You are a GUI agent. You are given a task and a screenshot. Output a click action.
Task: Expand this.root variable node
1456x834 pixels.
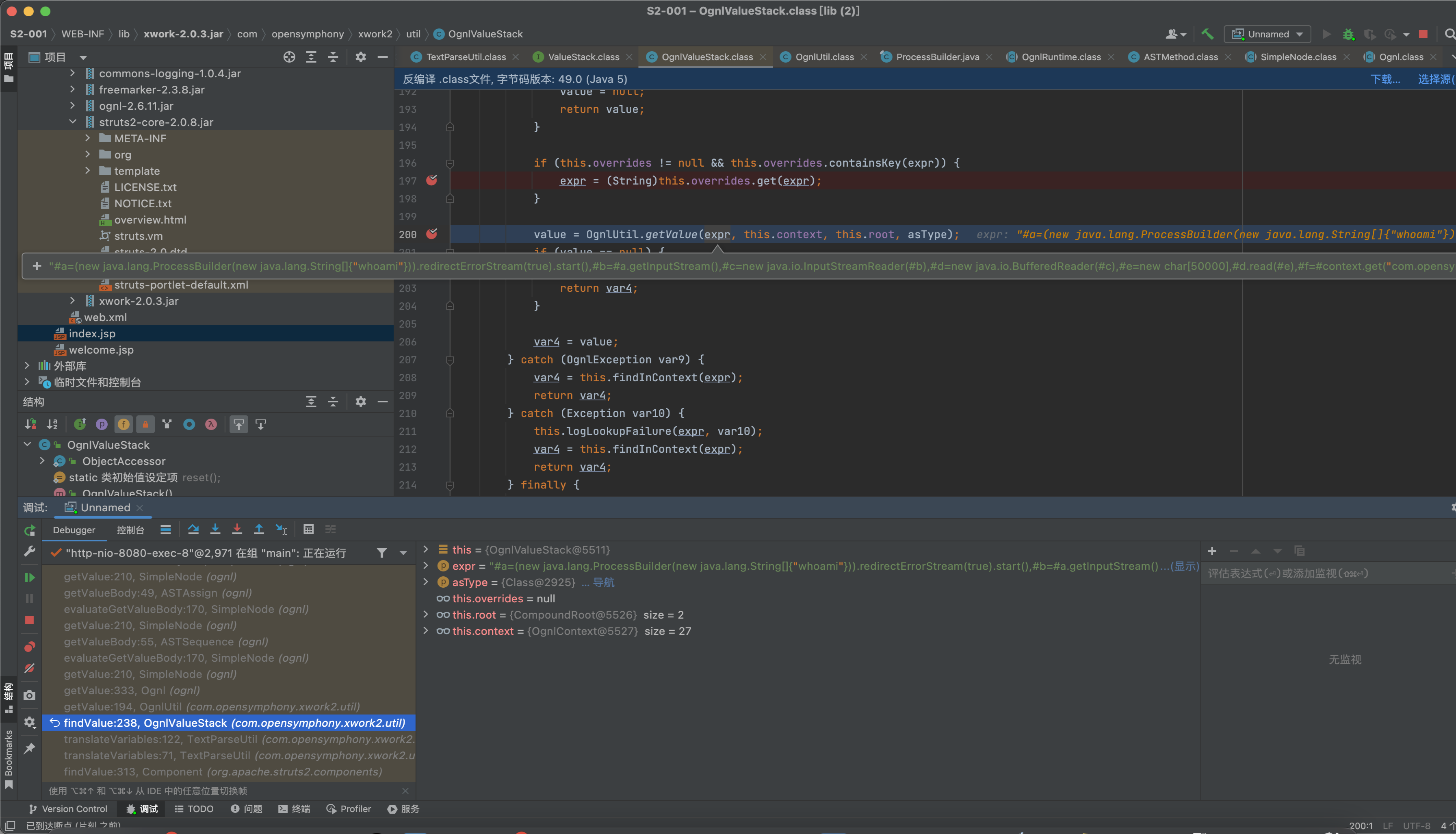pyautogui.click(x=425, y=614)
